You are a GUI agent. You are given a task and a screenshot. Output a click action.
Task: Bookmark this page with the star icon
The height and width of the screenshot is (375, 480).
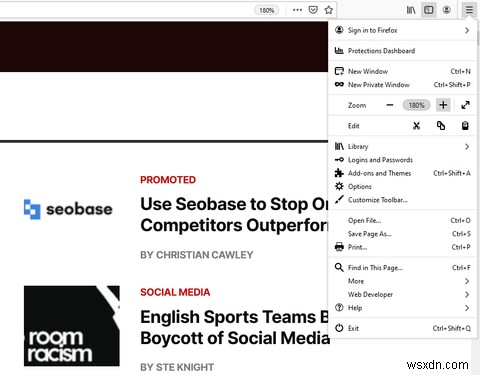(329, 10)
